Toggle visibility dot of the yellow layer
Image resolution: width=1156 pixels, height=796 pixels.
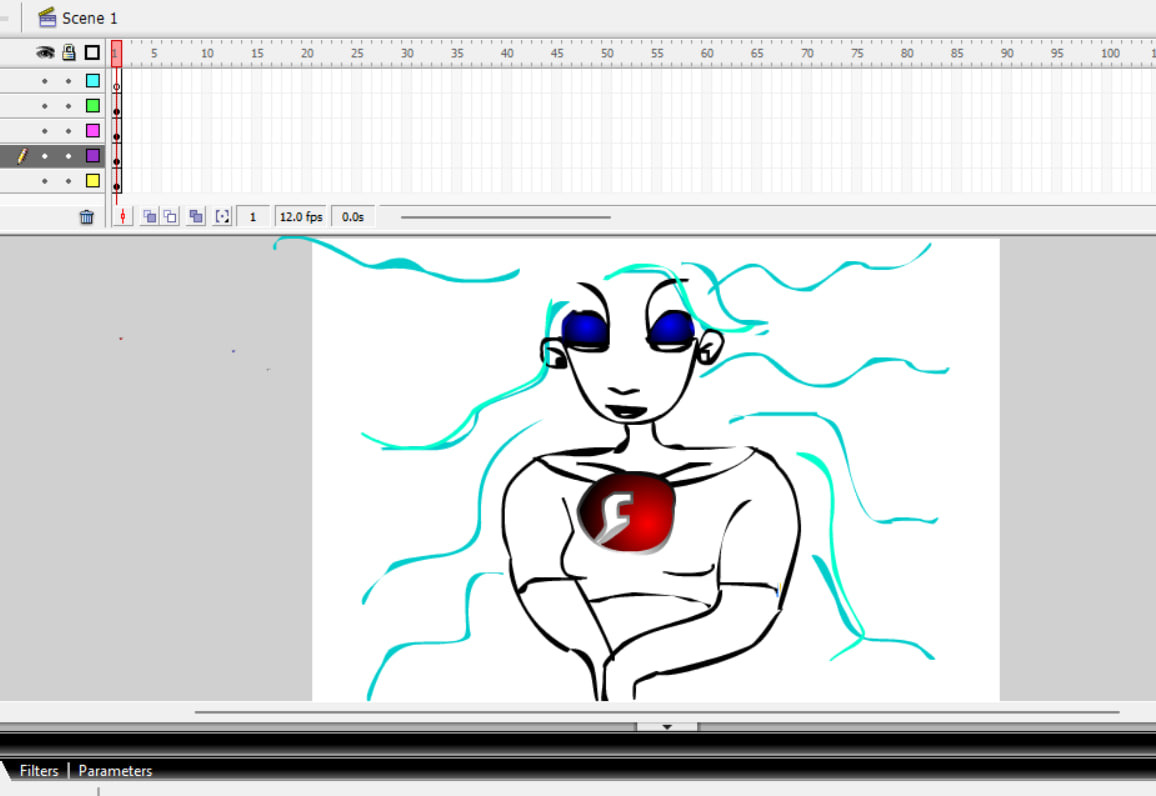tap(45, 181)
